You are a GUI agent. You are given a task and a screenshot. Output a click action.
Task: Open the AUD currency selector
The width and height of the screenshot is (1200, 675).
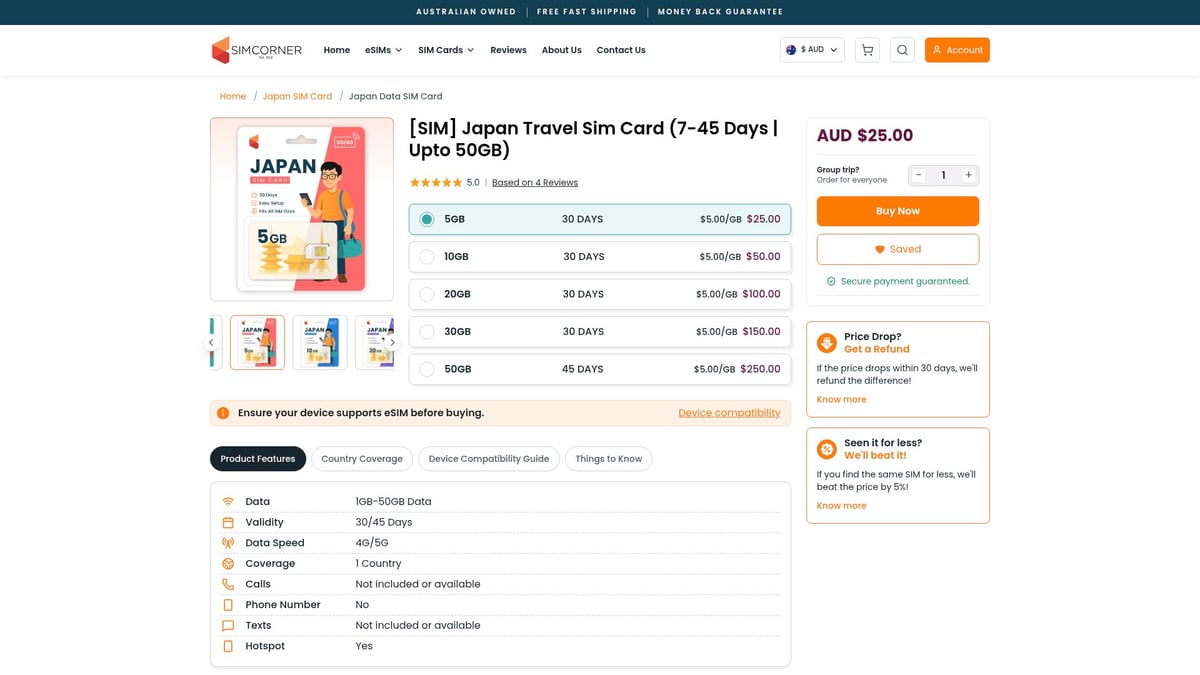pyautogui.click(x=812, y=50)
